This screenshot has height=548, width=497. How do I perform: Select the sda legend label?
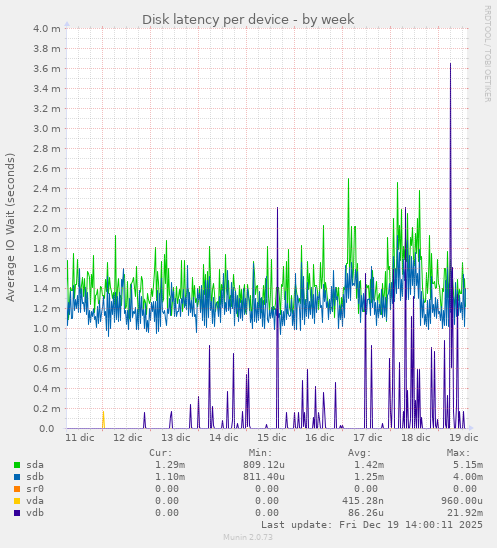point(35,465)
